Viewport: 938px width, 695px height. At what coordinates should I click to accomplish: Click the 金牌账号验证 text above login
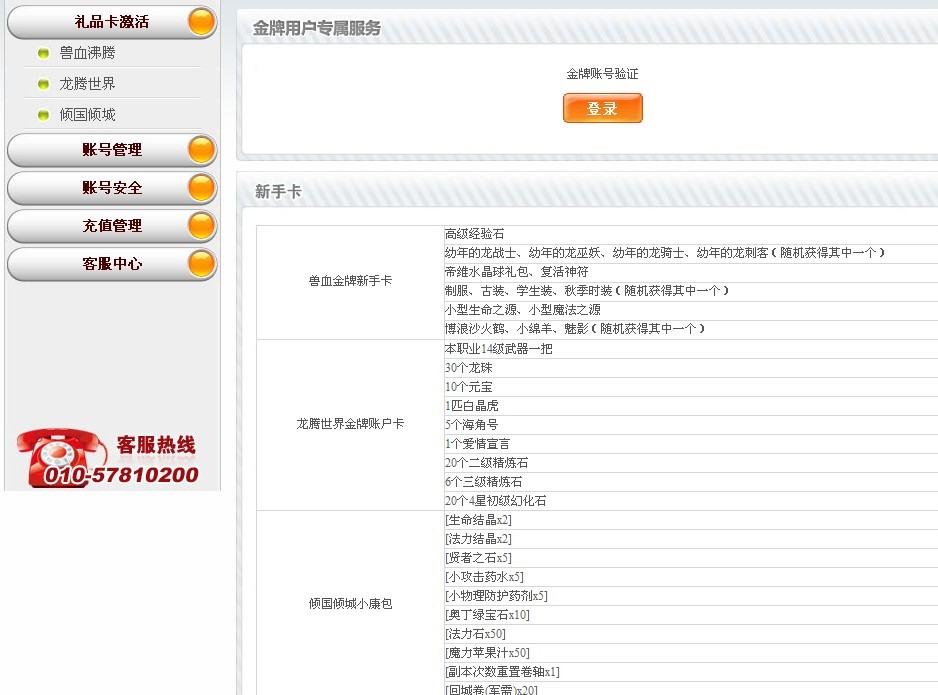point(602,74)
